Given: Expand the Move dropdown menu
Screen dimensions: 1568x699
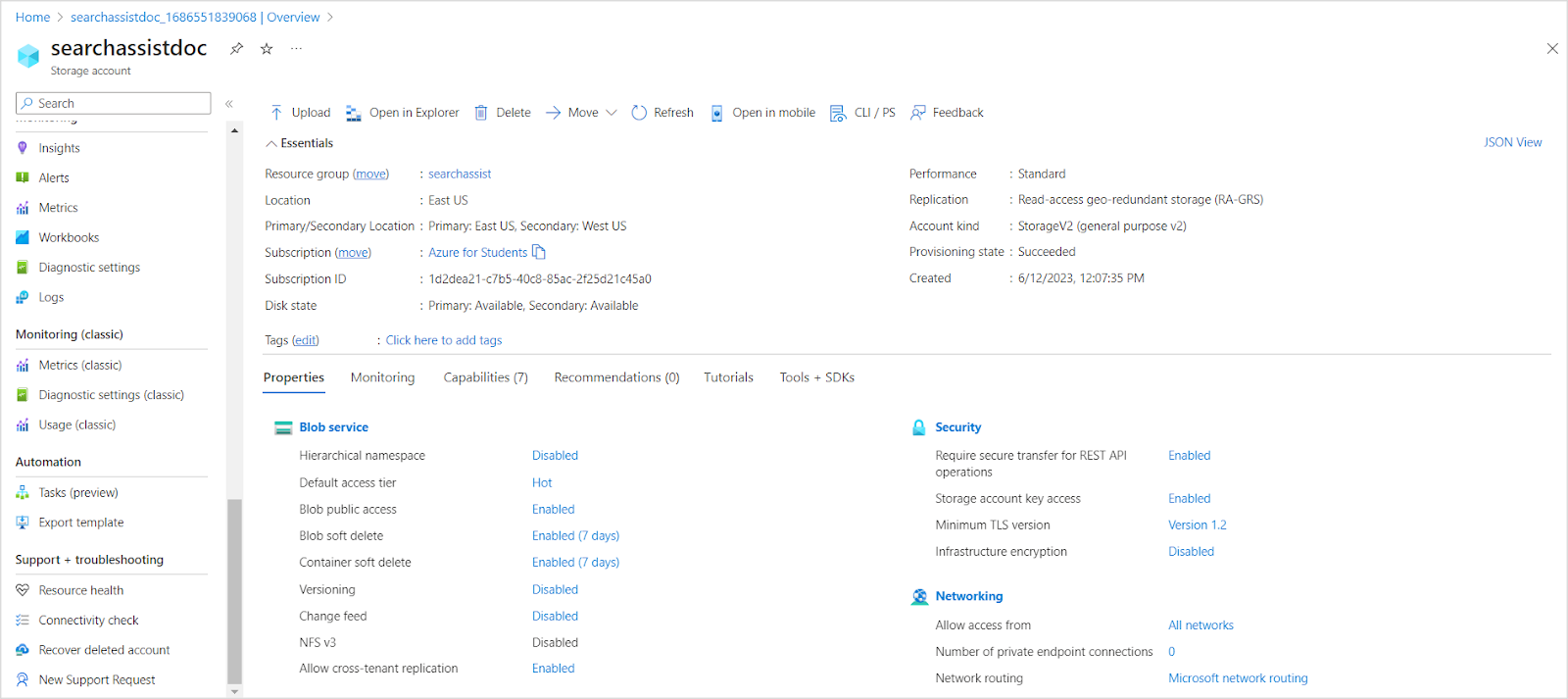Looking at the screenshot, I should click(612, 113).
